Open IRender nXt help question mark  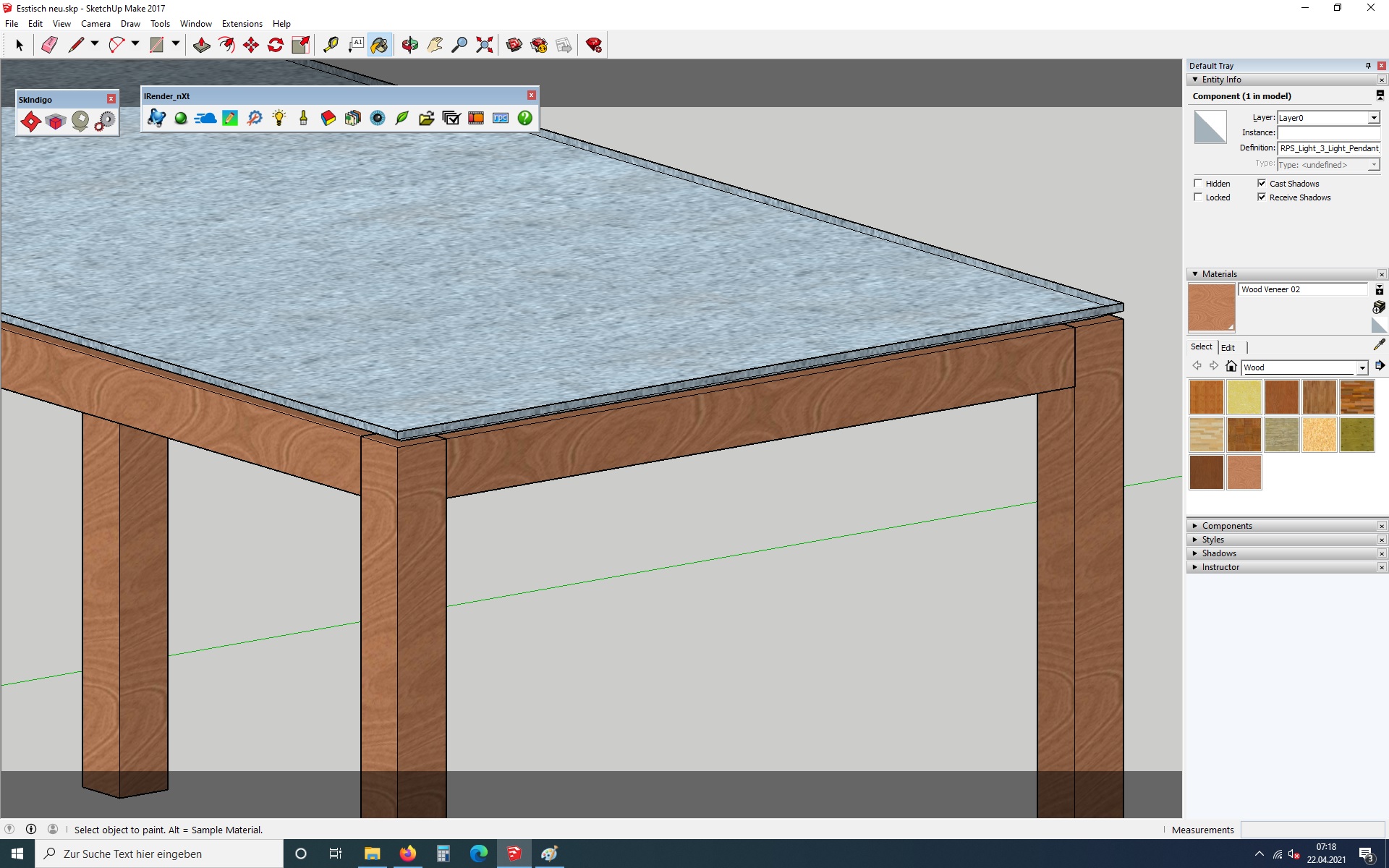tap(524, 118)
